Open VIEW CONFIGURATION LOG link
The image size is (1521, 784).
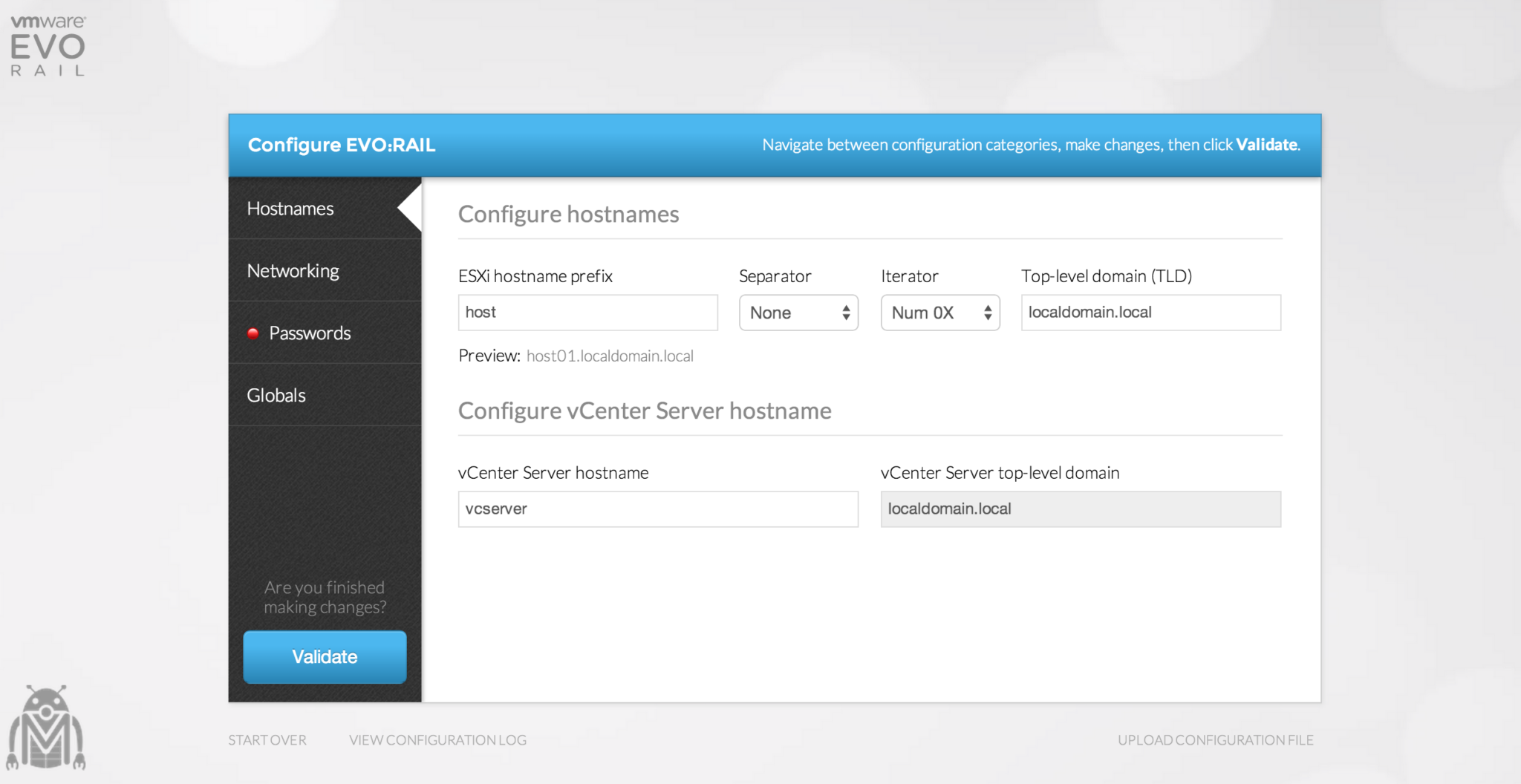click(437, 740)
